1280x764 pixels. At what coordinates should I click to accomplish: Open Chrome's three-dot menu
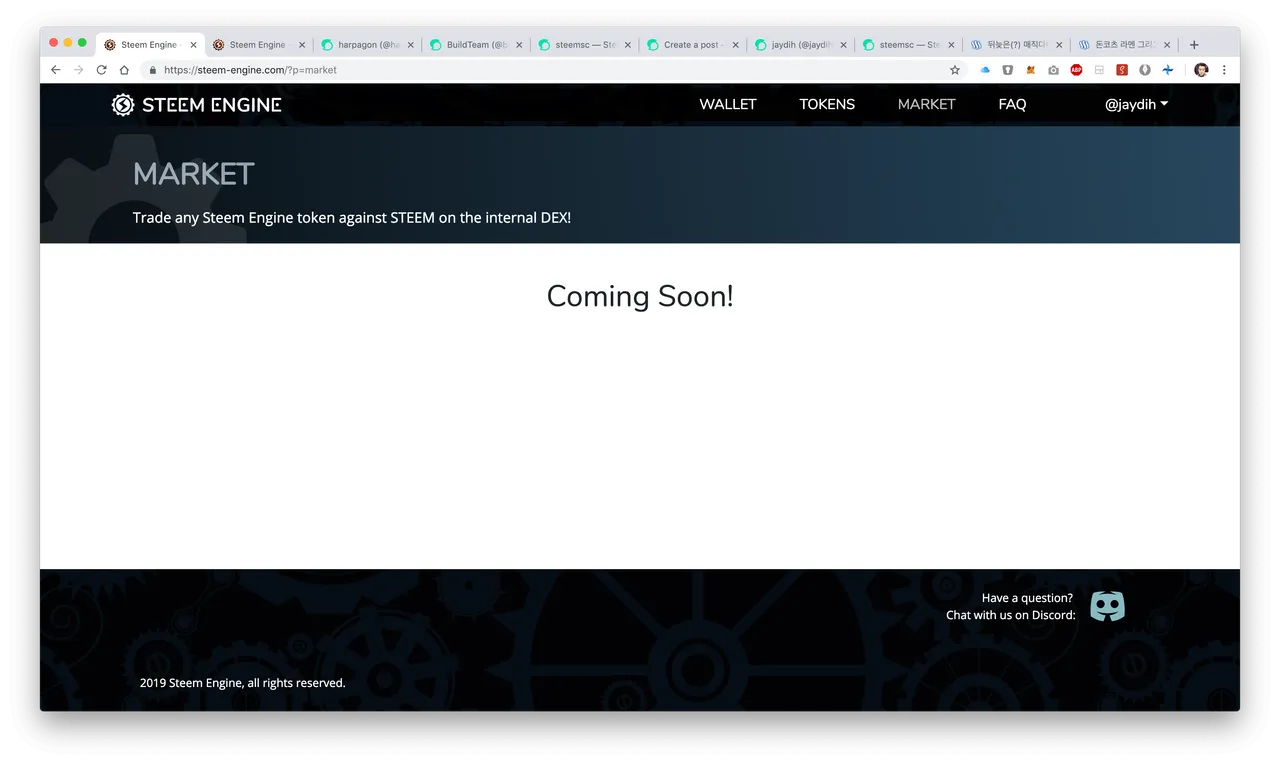click(x=1224, y=70)
